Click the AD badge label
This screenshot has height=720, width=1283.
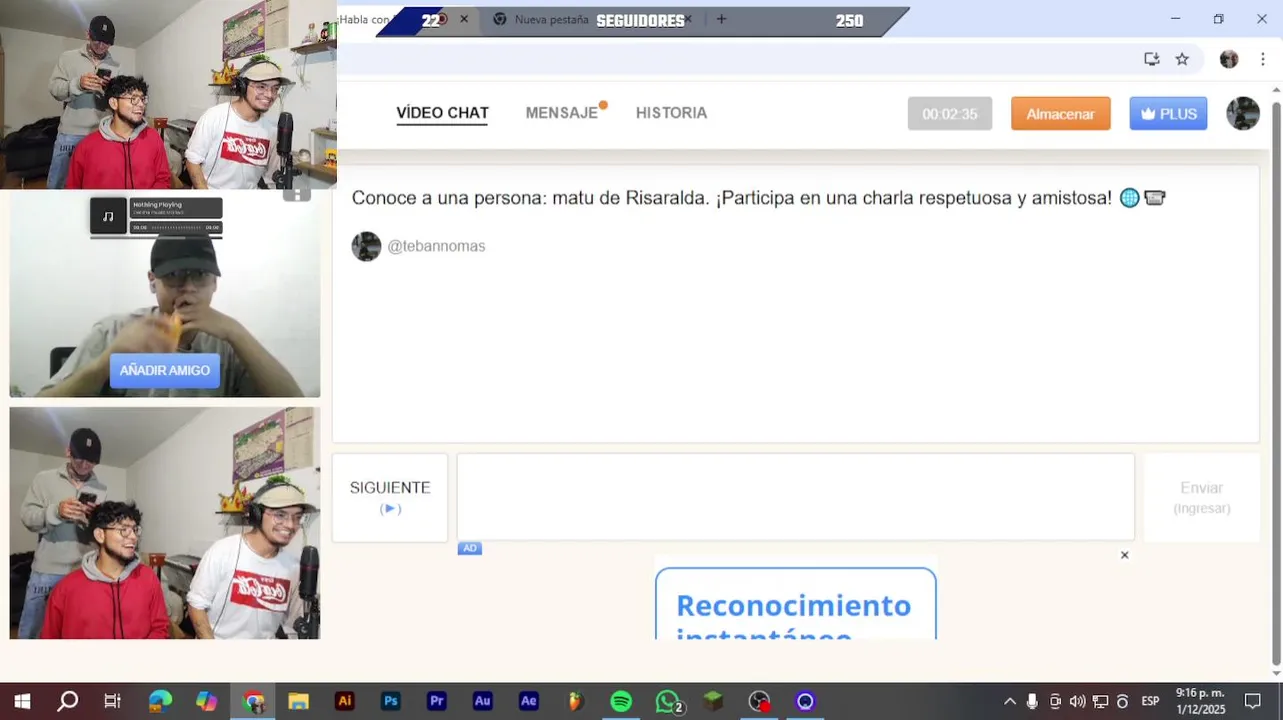469,548
